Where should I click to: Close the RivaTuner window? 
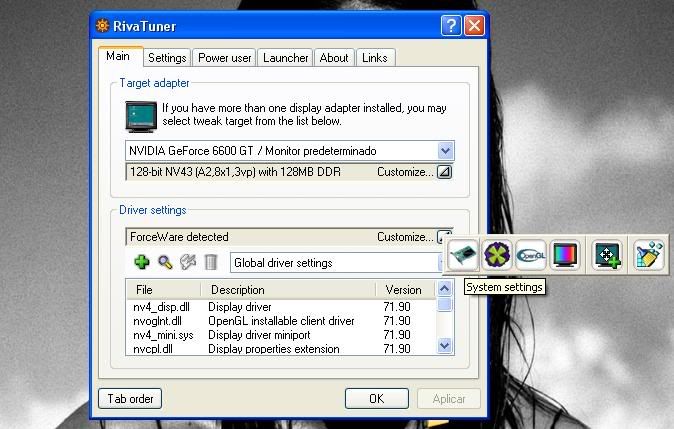coord(474,26)
